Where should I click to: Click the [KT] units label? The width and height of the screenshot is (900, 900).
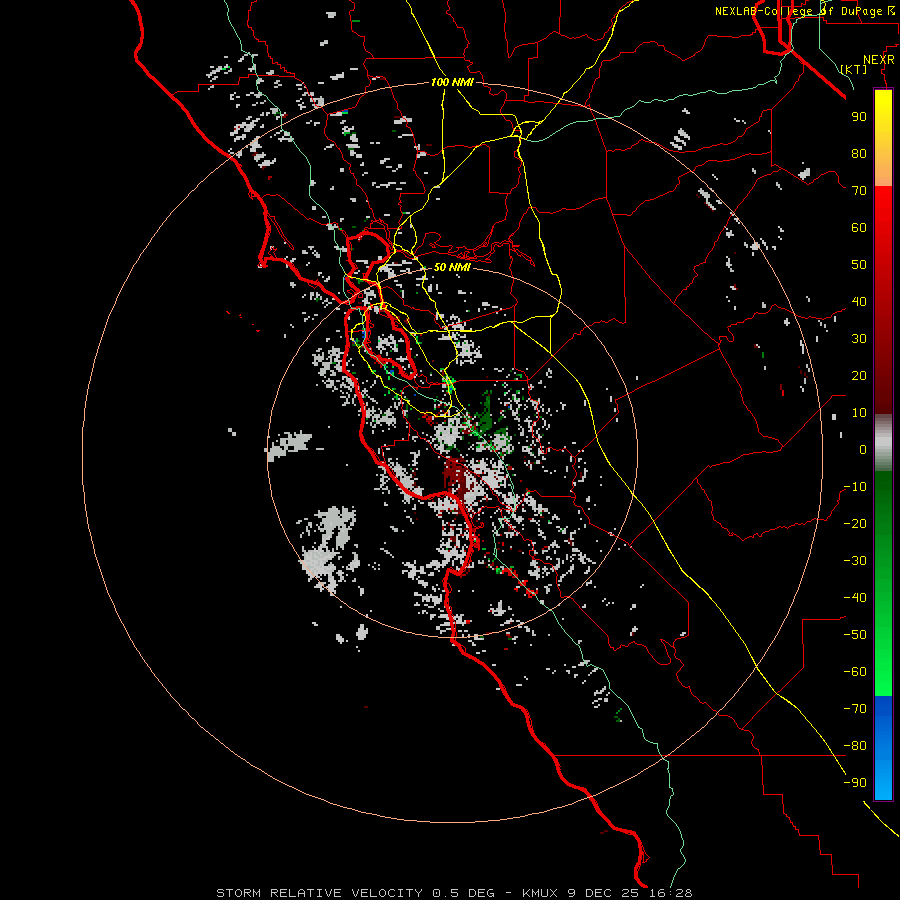pyautogui.click(x=853, y=69)
